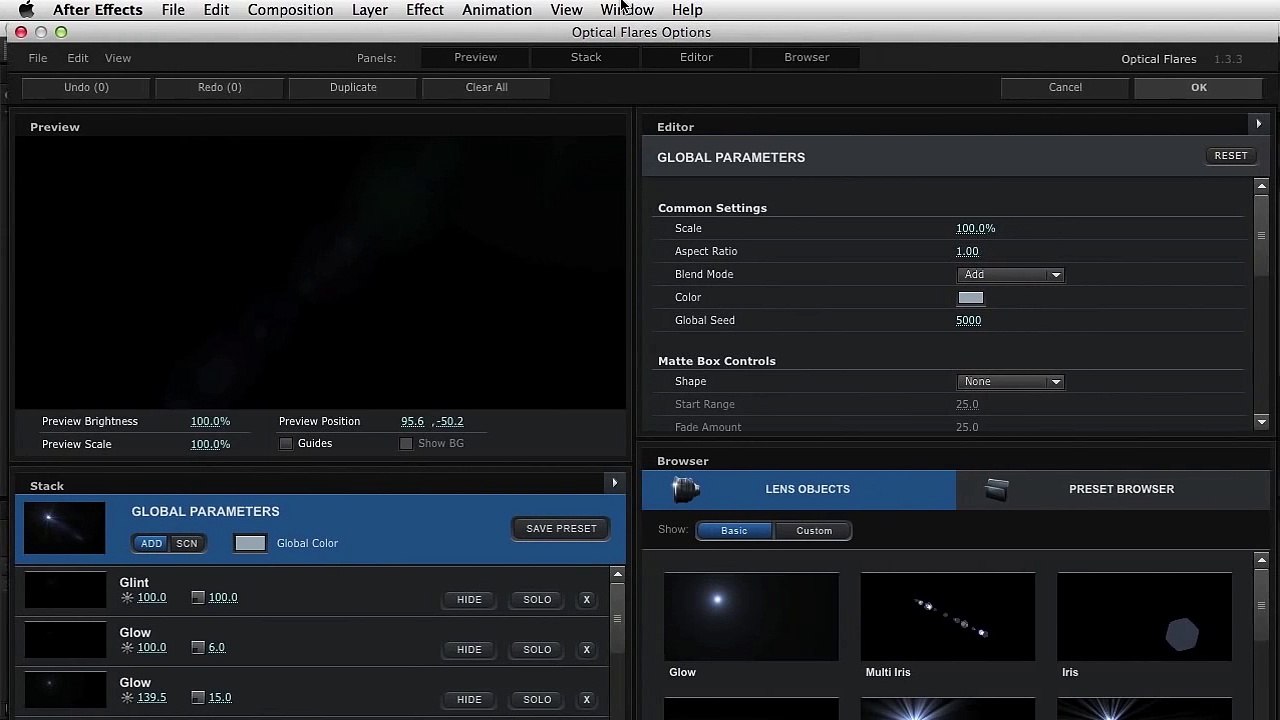Switch to Preset Browser tab

[x=1113, y=489]
